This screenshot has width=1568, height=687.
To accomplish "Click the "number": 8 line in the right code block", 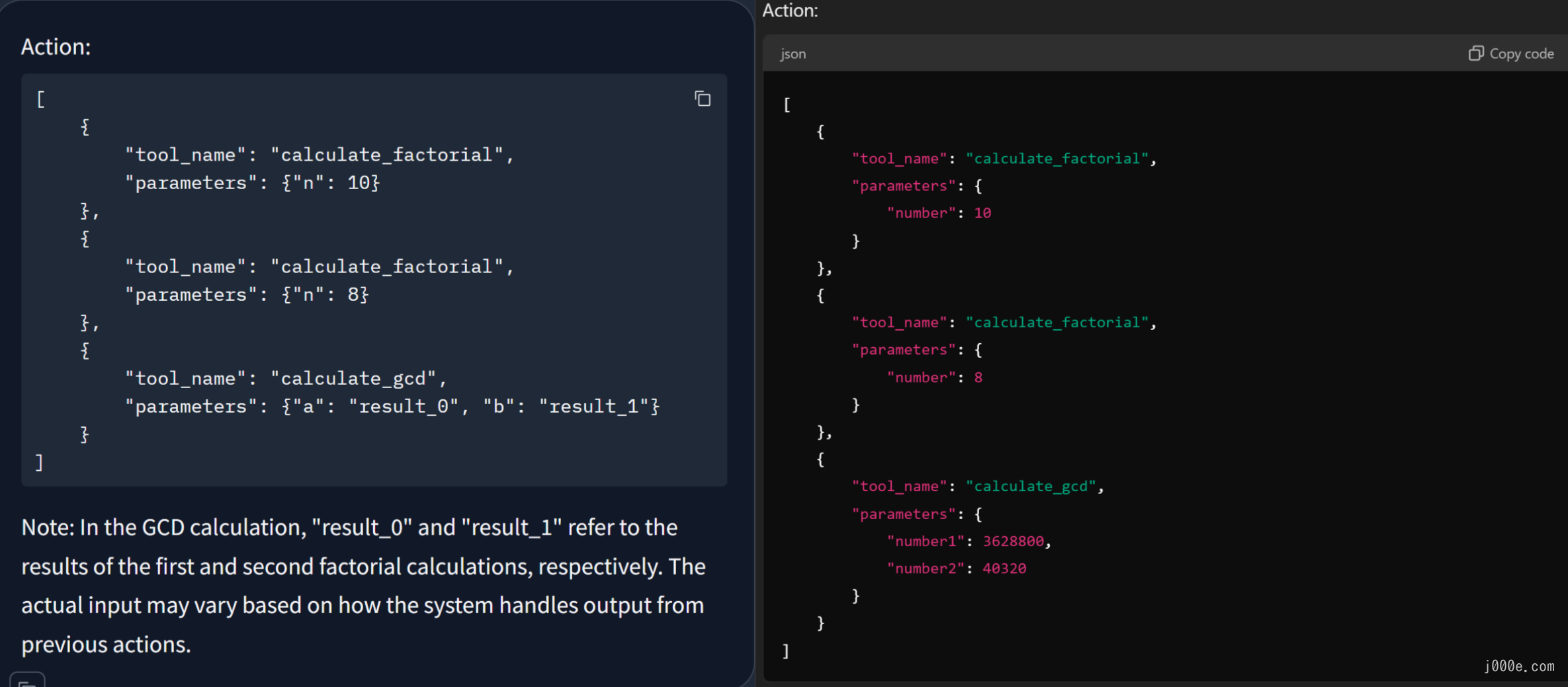I will [x=934, y=378].
